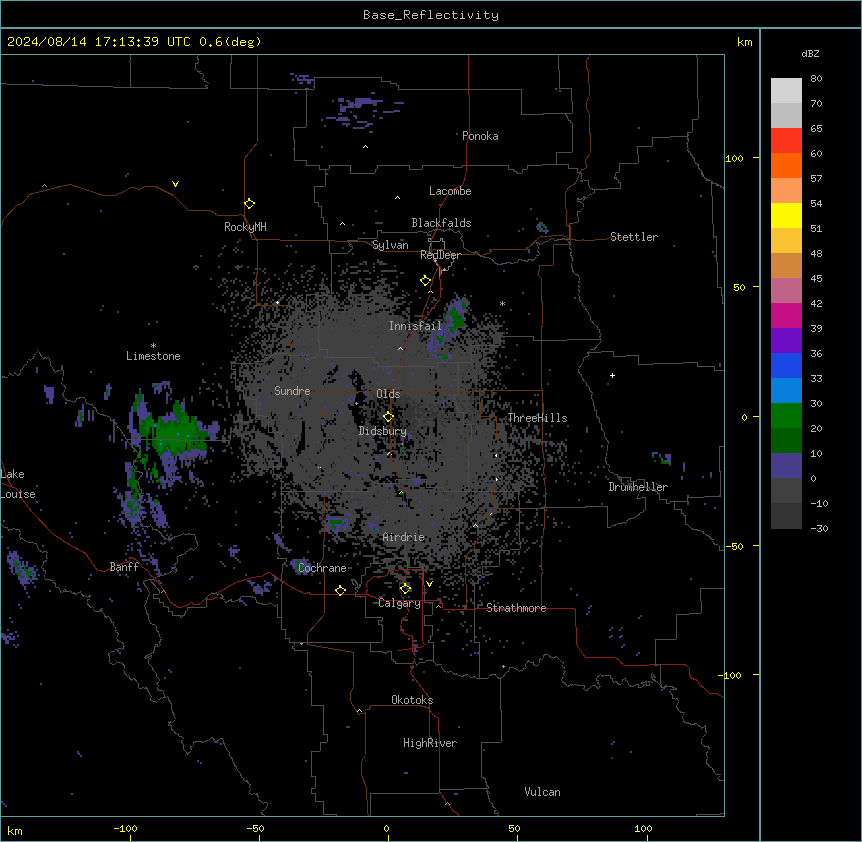This screenshot has height=842, width=862.
Task: Select the red swatch in dBZ legend
Action: pos(786,140)
